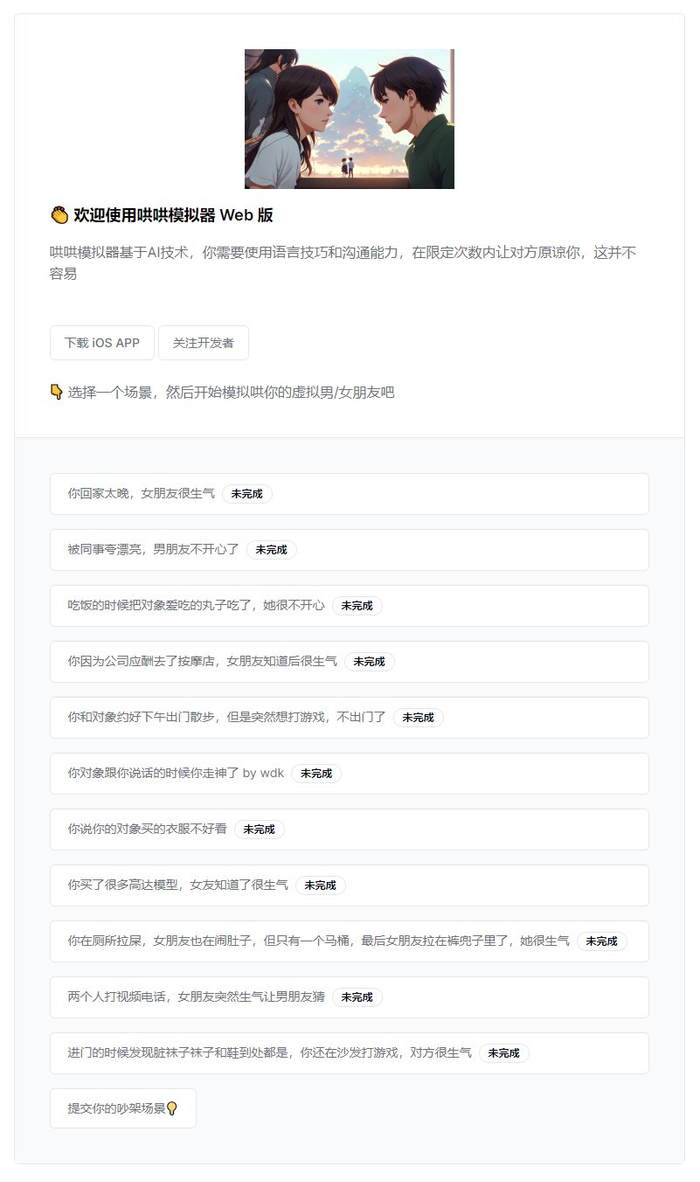Image resolution: width=700 pixels, height=1182 pixels.
Task: Submit your scenario via 提交你的吵架场景
Action: [123, 1108]
